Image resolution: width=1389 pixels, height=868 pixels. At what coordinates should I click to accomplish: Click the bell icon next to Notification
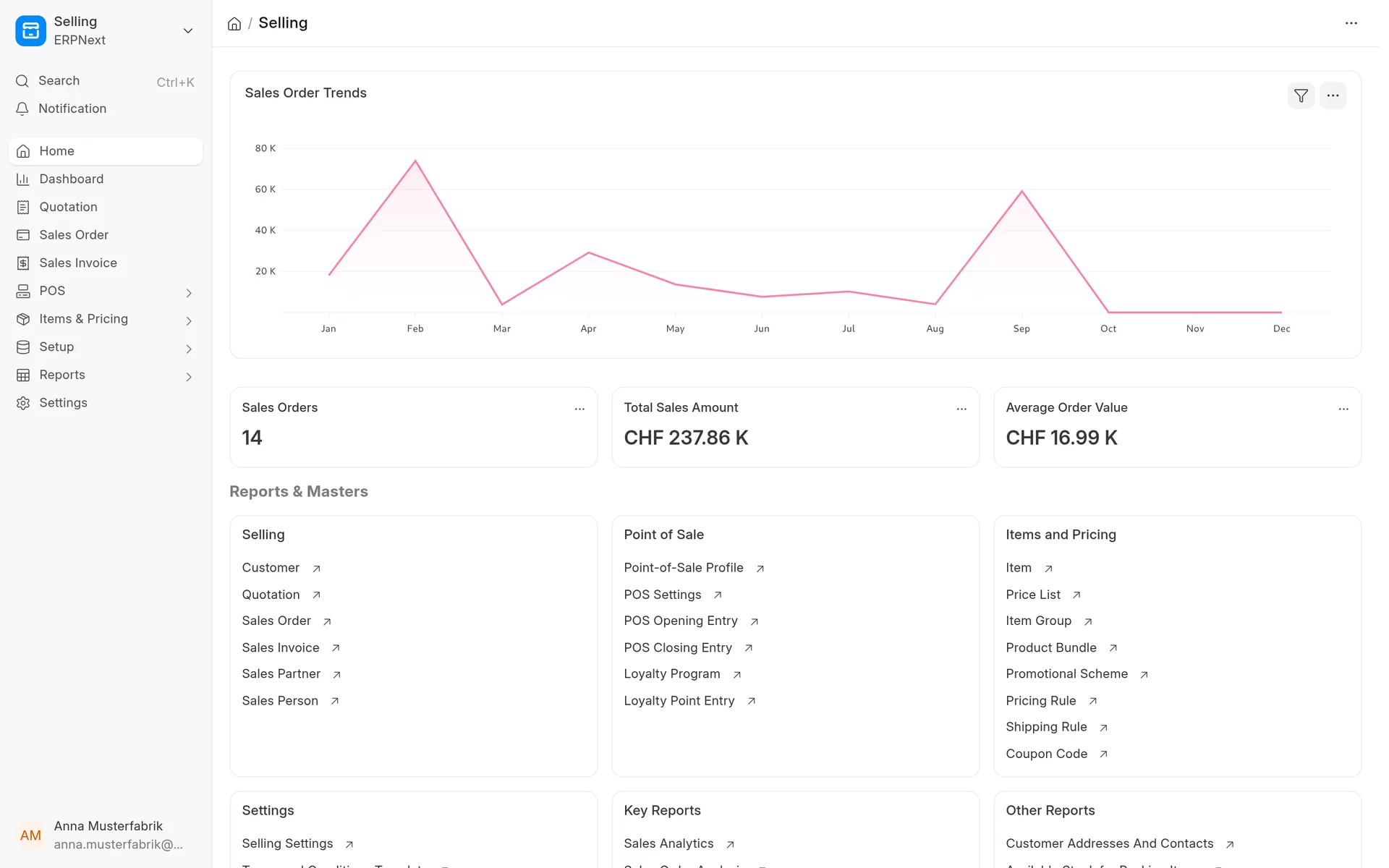(x=22, y=109)
